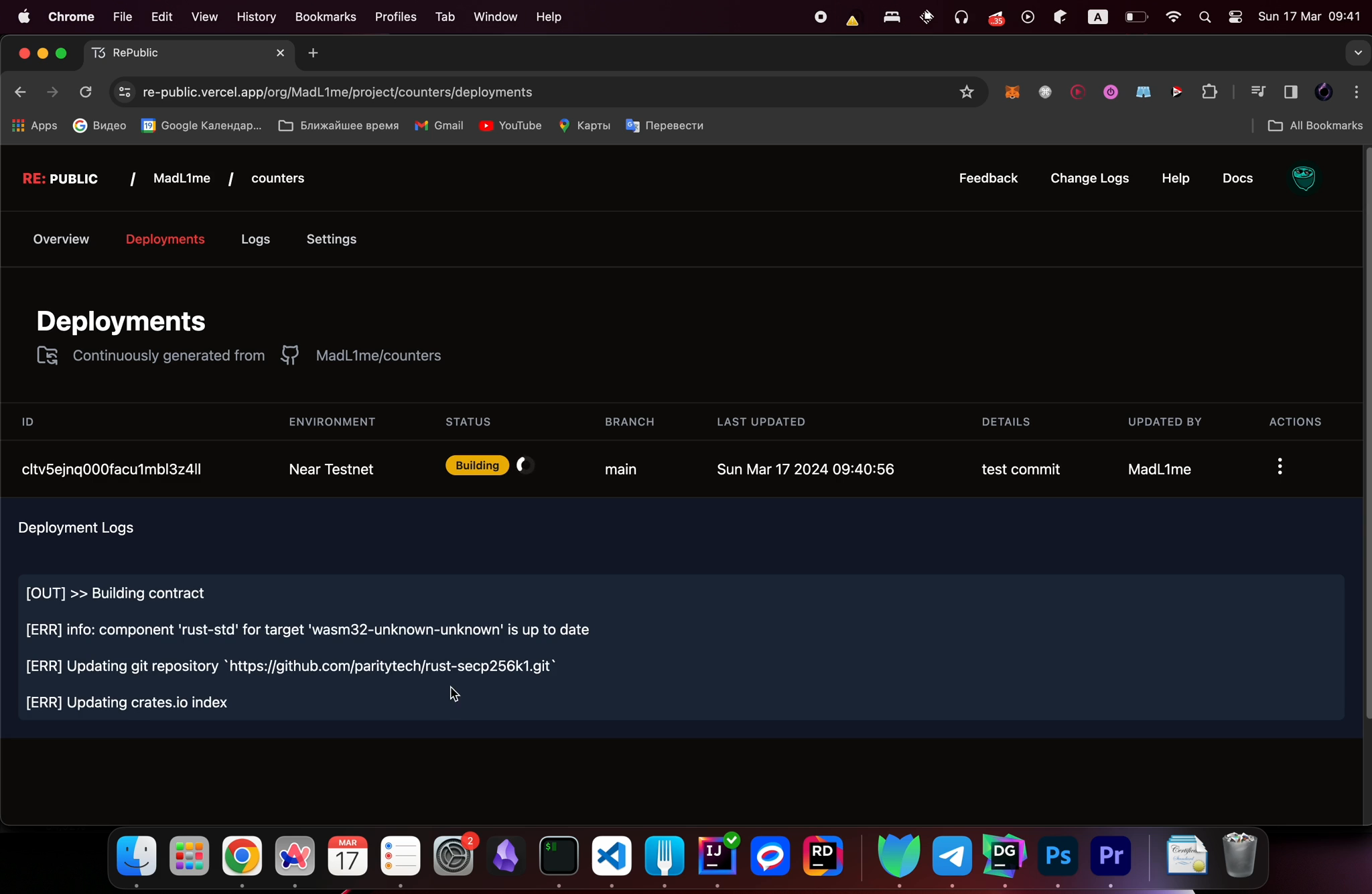Image resolution: width=1372 pixels, height=894 pixels.
Task: Open Control Center in the menu bar
Action: click(1235, 17)
